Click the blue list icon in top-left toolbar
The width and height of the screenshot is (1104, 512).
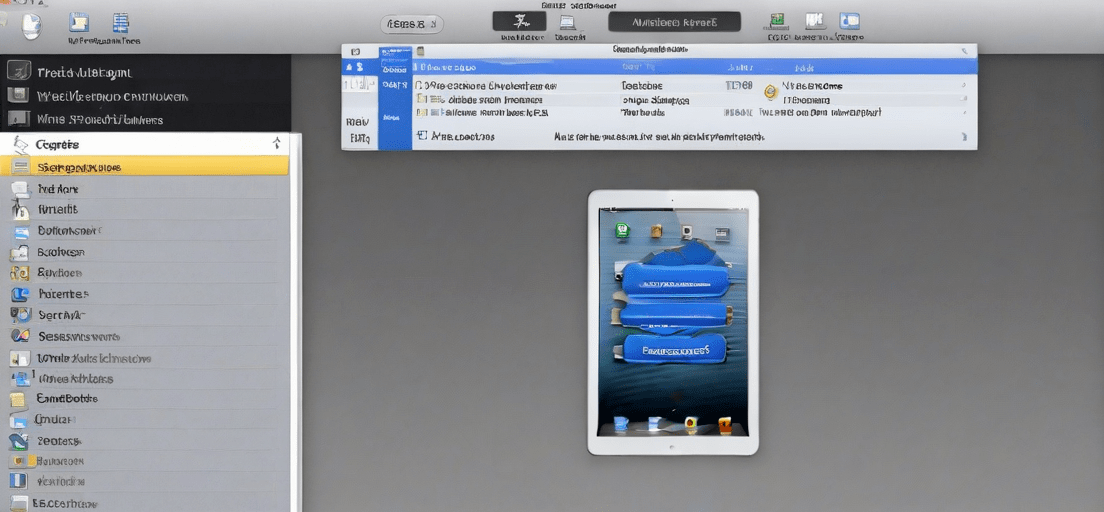pos(121,23)
